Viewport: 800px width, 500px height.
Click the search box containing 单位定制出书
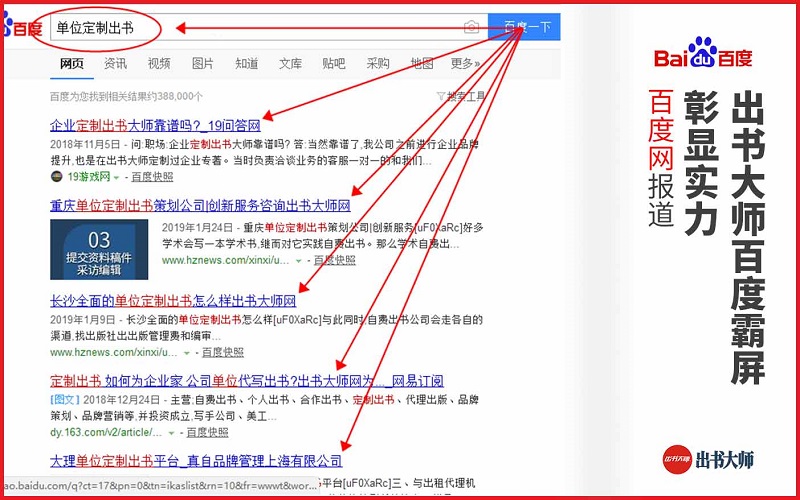tap(250, 28)
